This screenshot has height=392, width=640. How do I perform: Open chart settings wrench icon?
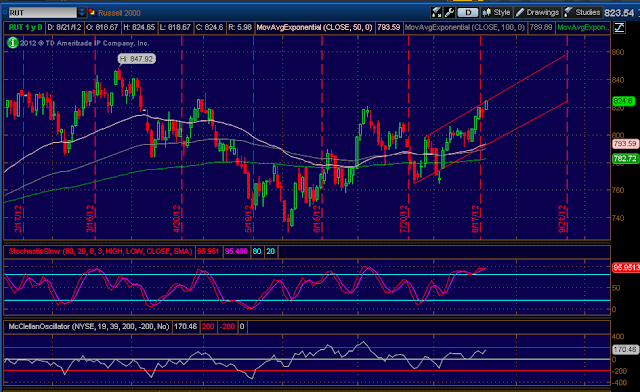pyautogui.click(x=449, y=13)
